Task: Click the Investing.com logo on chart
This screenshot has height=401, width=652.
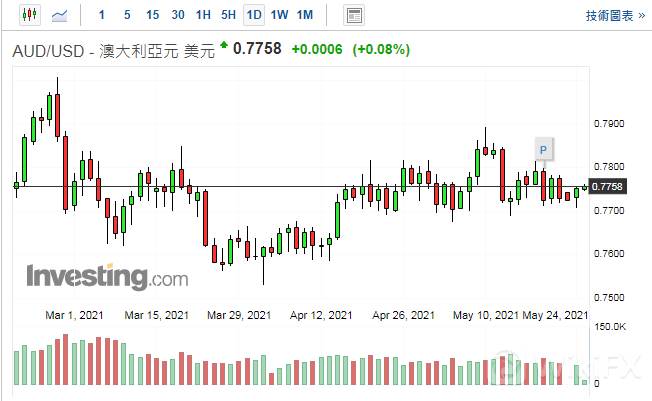Action: (x=107, y=276)
